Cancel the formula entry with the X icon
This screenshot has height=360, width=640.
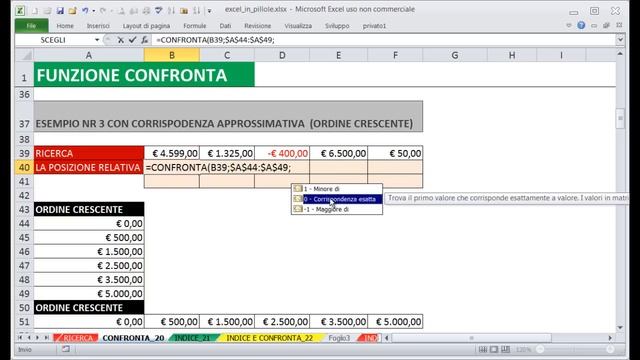120,40
